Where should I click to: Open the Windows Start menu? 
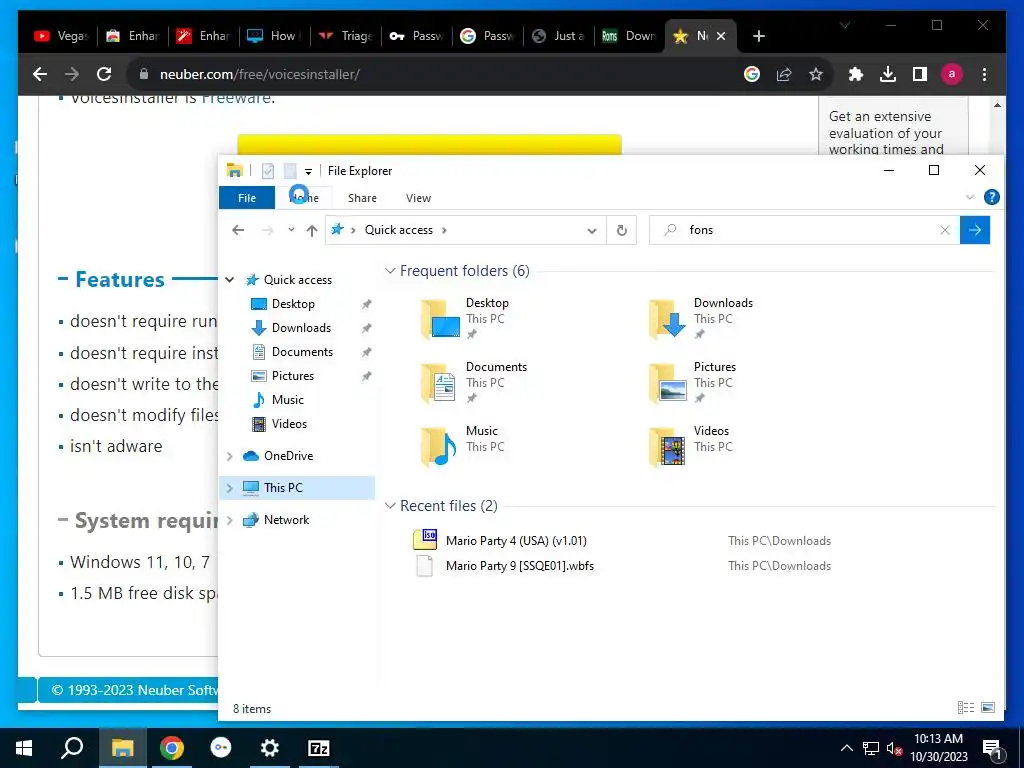(x=24, y=748)
